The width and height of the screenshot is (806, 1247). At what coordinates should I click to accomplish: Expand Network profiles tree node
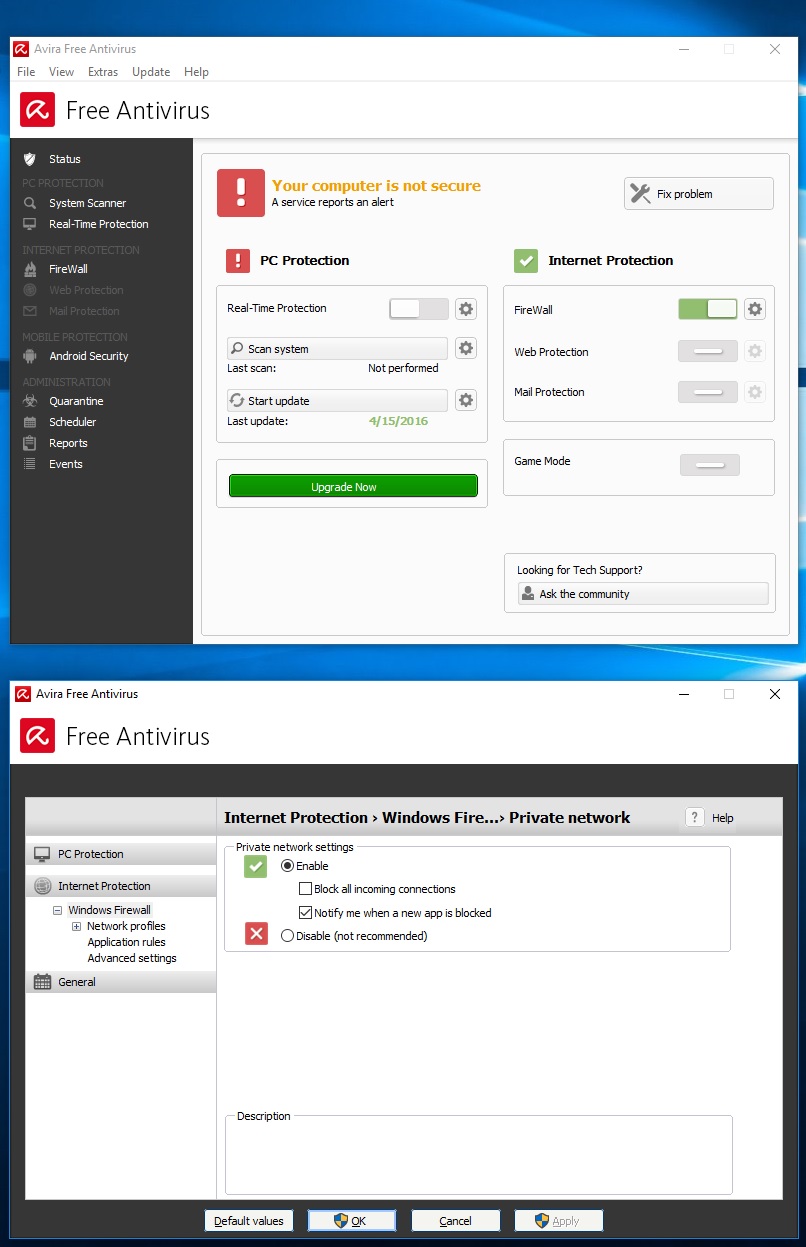point(76,927)
